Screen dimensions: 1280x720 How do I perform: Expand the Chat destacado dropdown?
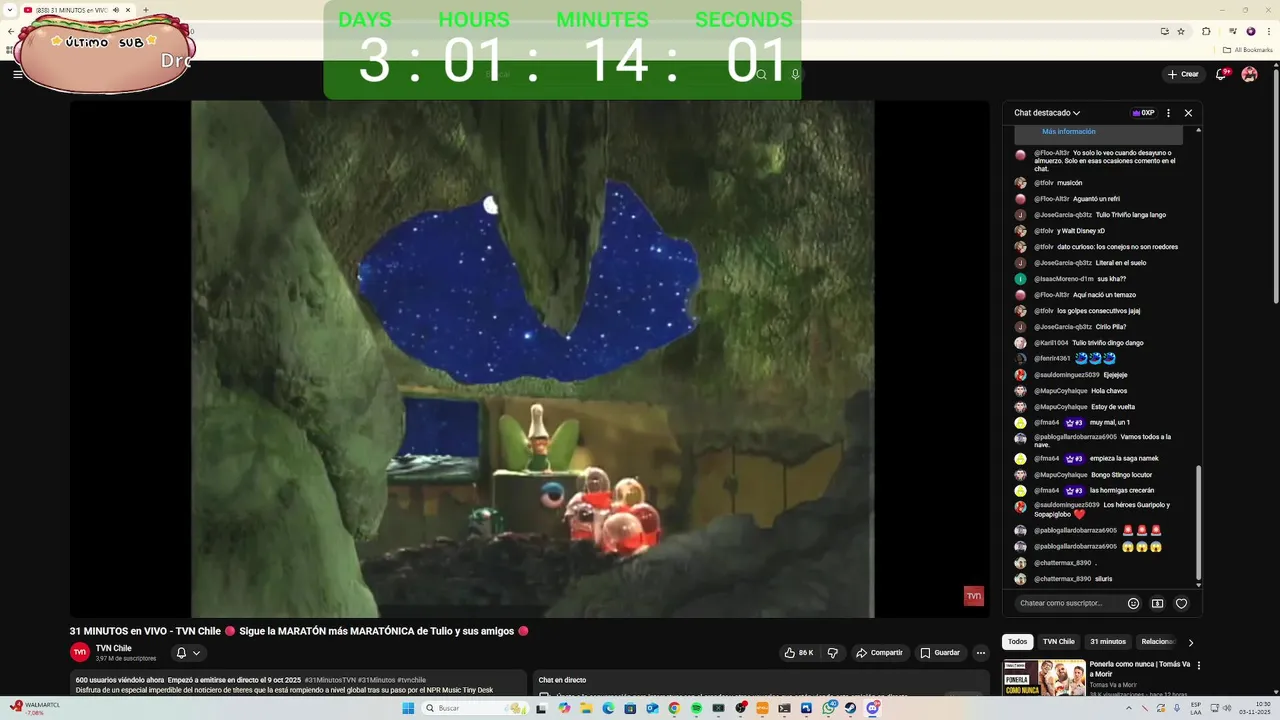pyautogui.click(x=1047, y=113)
